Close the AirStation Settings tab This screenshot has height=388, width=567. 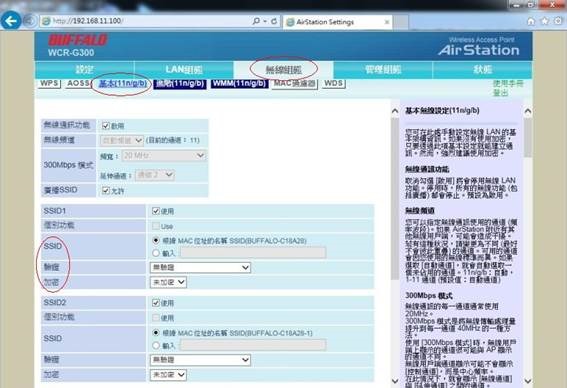click(387, 22)
